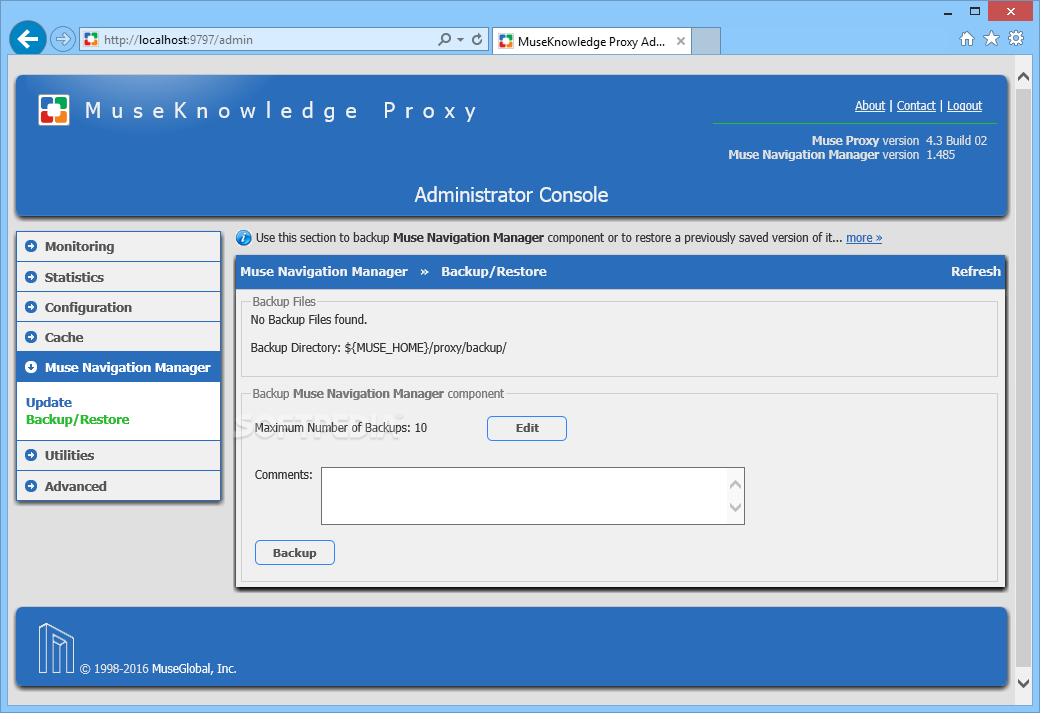Click the arrow icon beside Advanced
Image resolution: width=1040 pixels, height=713 pixels.
pos(31,486)
